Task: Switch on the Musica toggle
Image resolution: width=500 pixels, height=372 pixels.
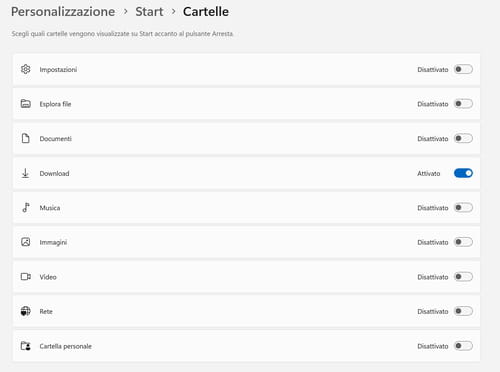Action: [463, 207]
